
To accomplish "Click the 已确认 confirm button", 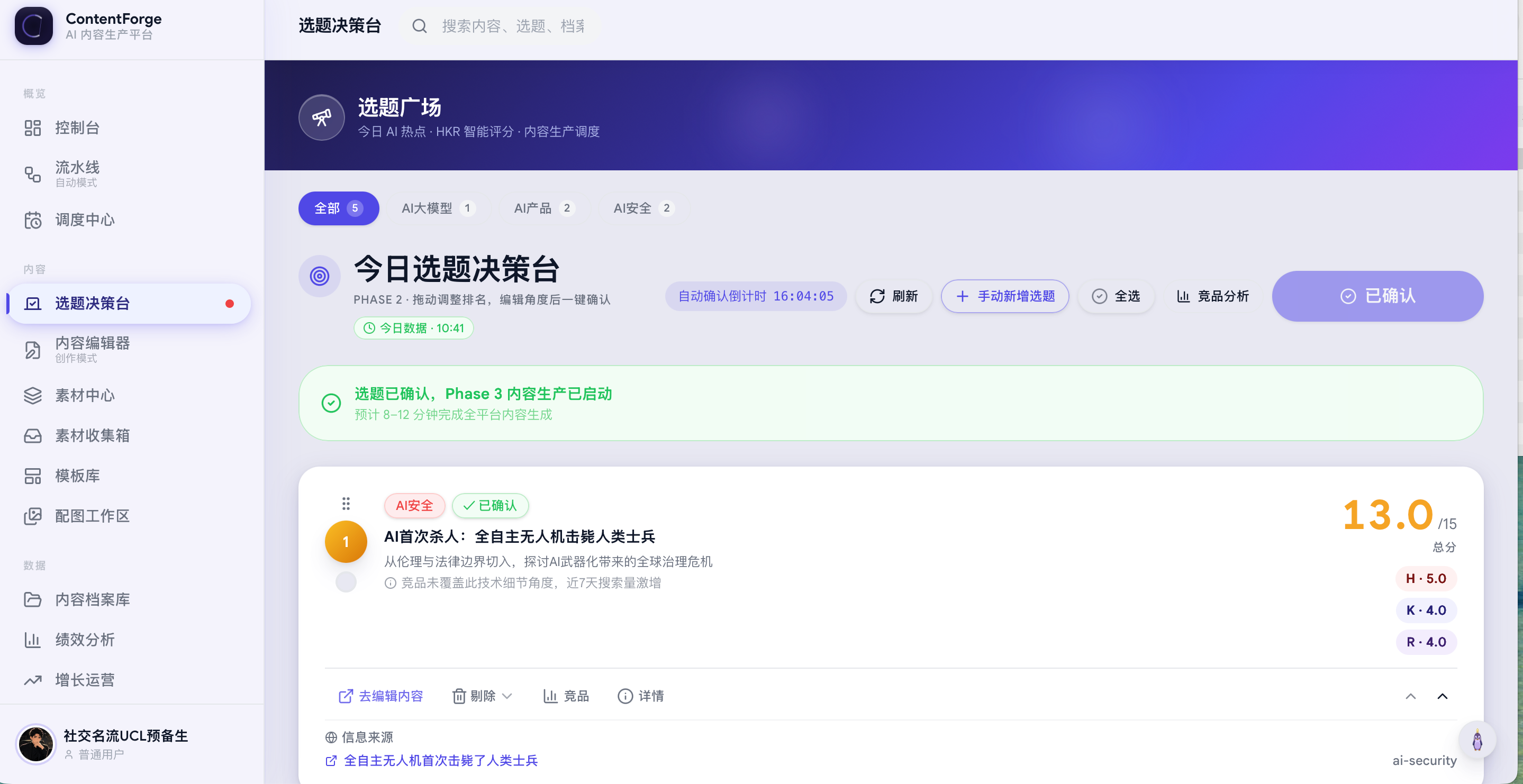I will point(1377,296).
